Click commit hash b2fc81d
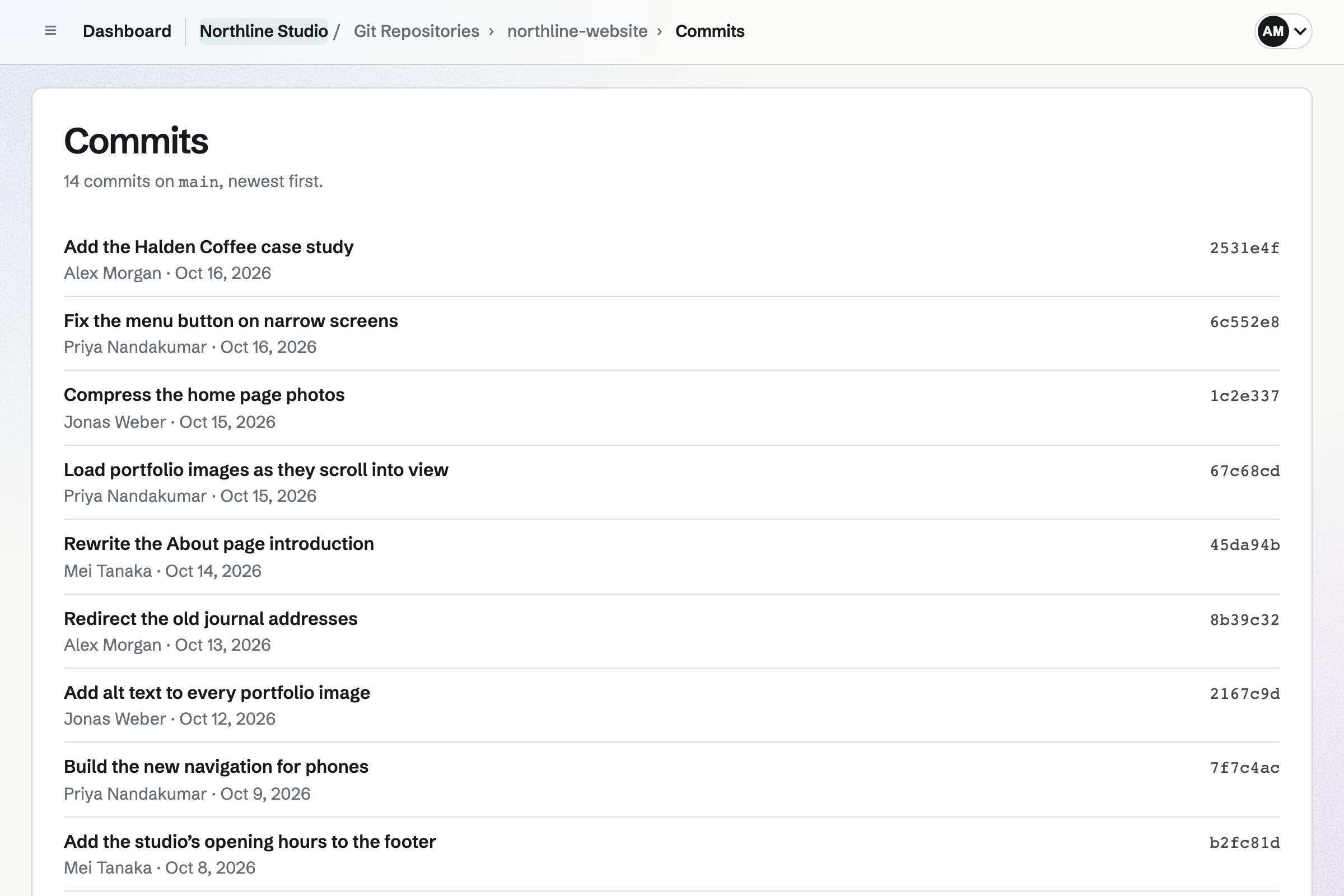 tap(1244, 843)
